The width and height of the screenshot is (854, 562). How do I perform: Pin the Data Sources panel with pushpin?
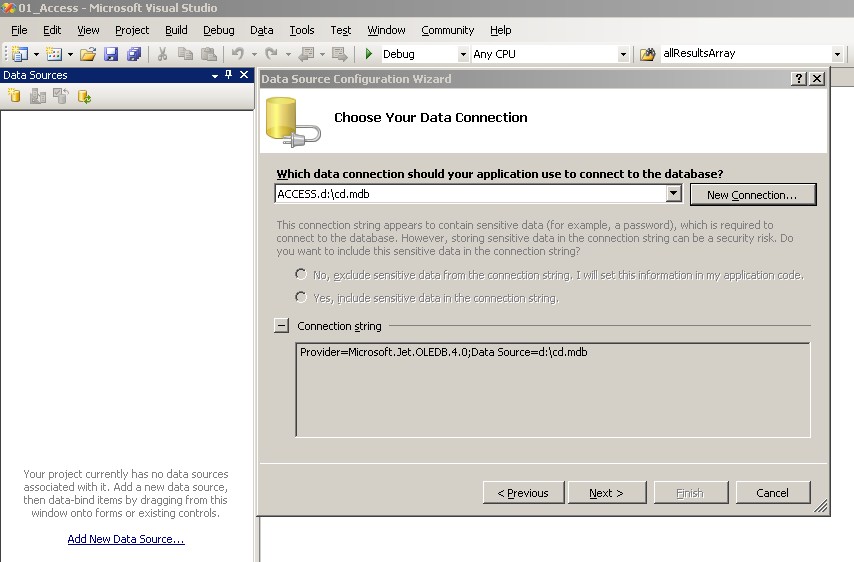[x=229, y=75]
